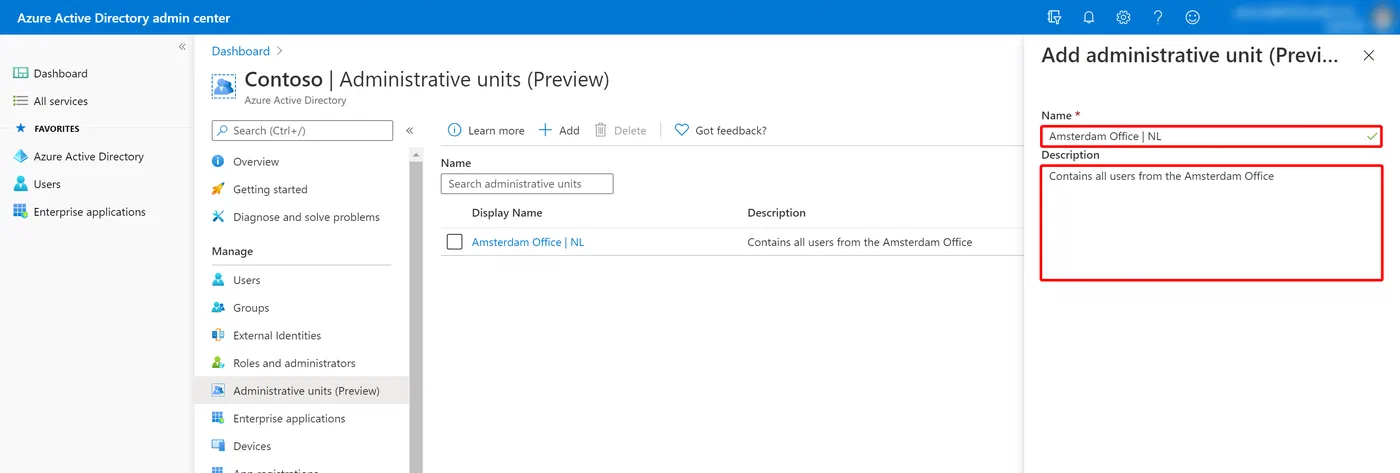Click the Search (Ctrl+/) menu box
Image resolution: width=1400 pixels, height=473 pixels.
coord(302,130)
